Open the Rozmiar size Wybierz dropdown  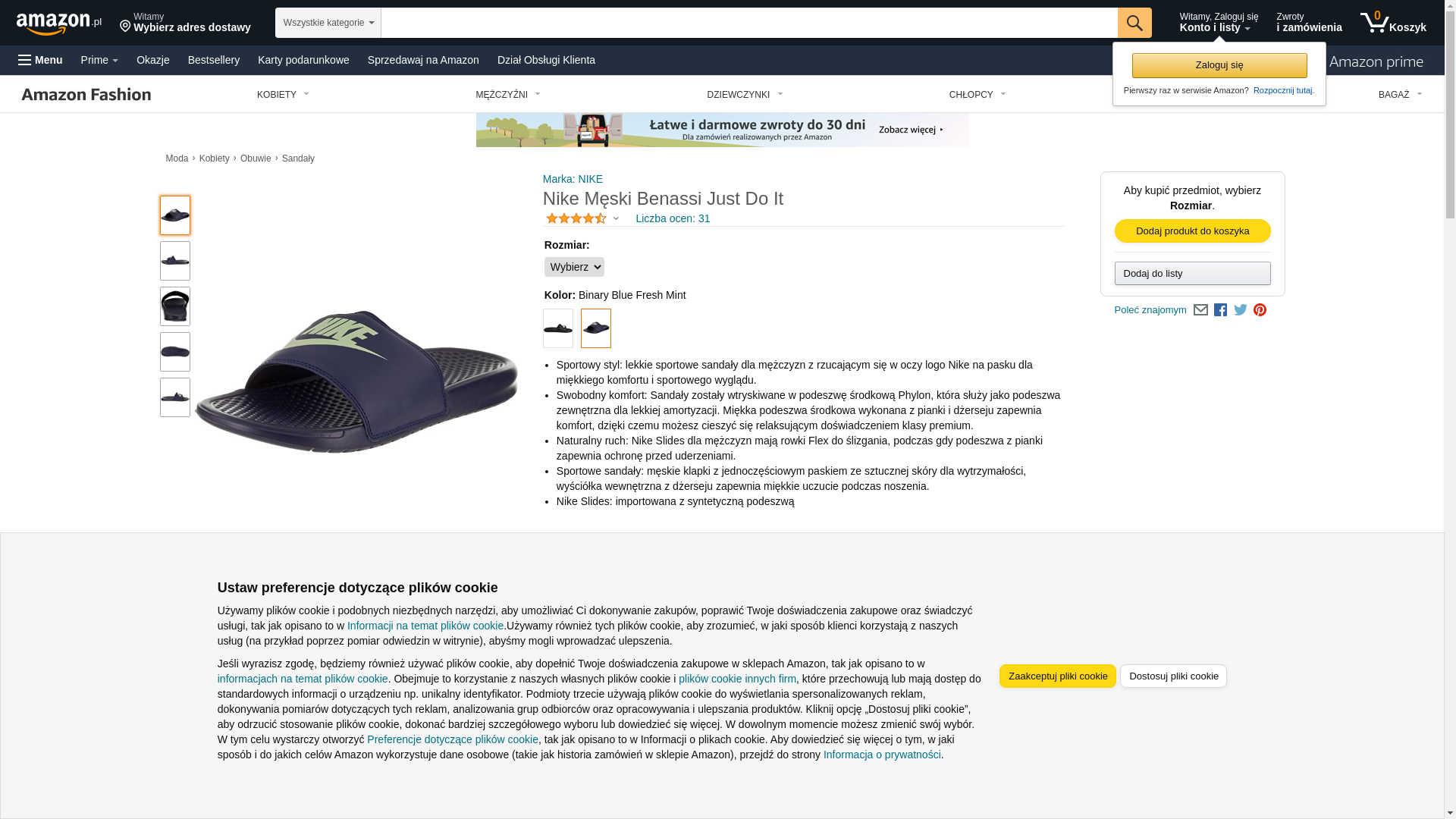coord(574,267)
